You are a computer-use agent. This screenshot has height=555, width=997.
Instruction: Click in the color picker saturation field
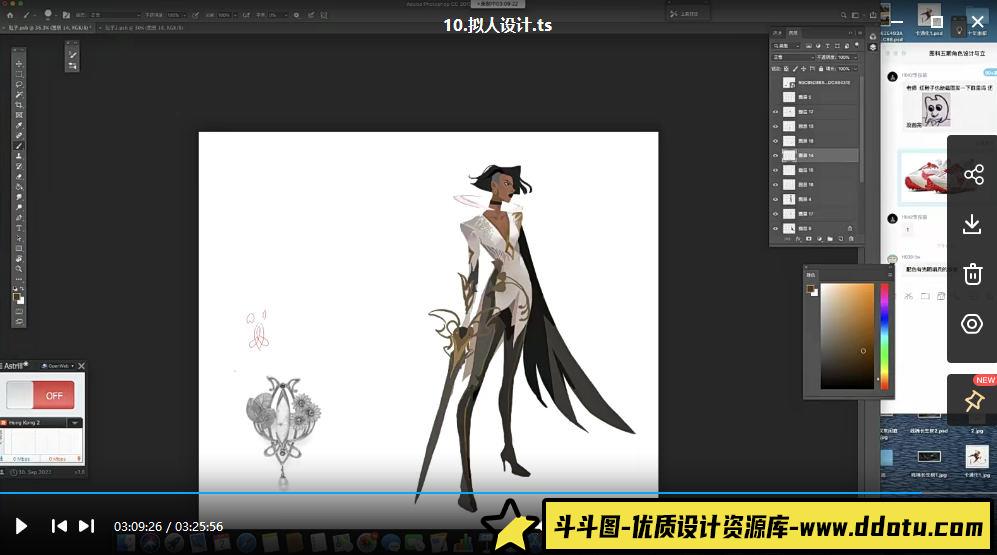pos(847,336)
